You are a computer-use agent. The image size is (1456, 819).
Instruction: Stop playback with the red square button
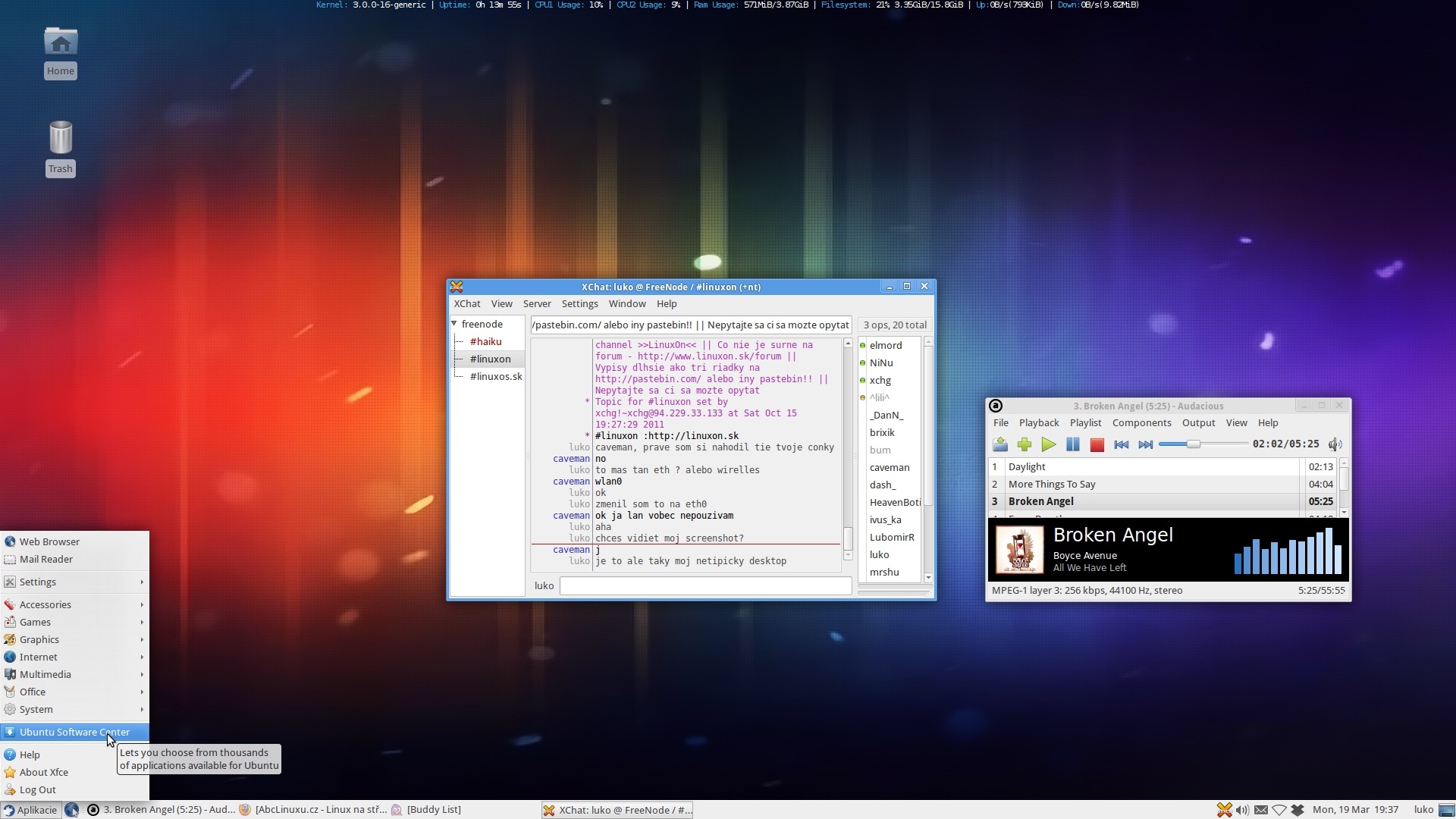(x=1097, y=444)
